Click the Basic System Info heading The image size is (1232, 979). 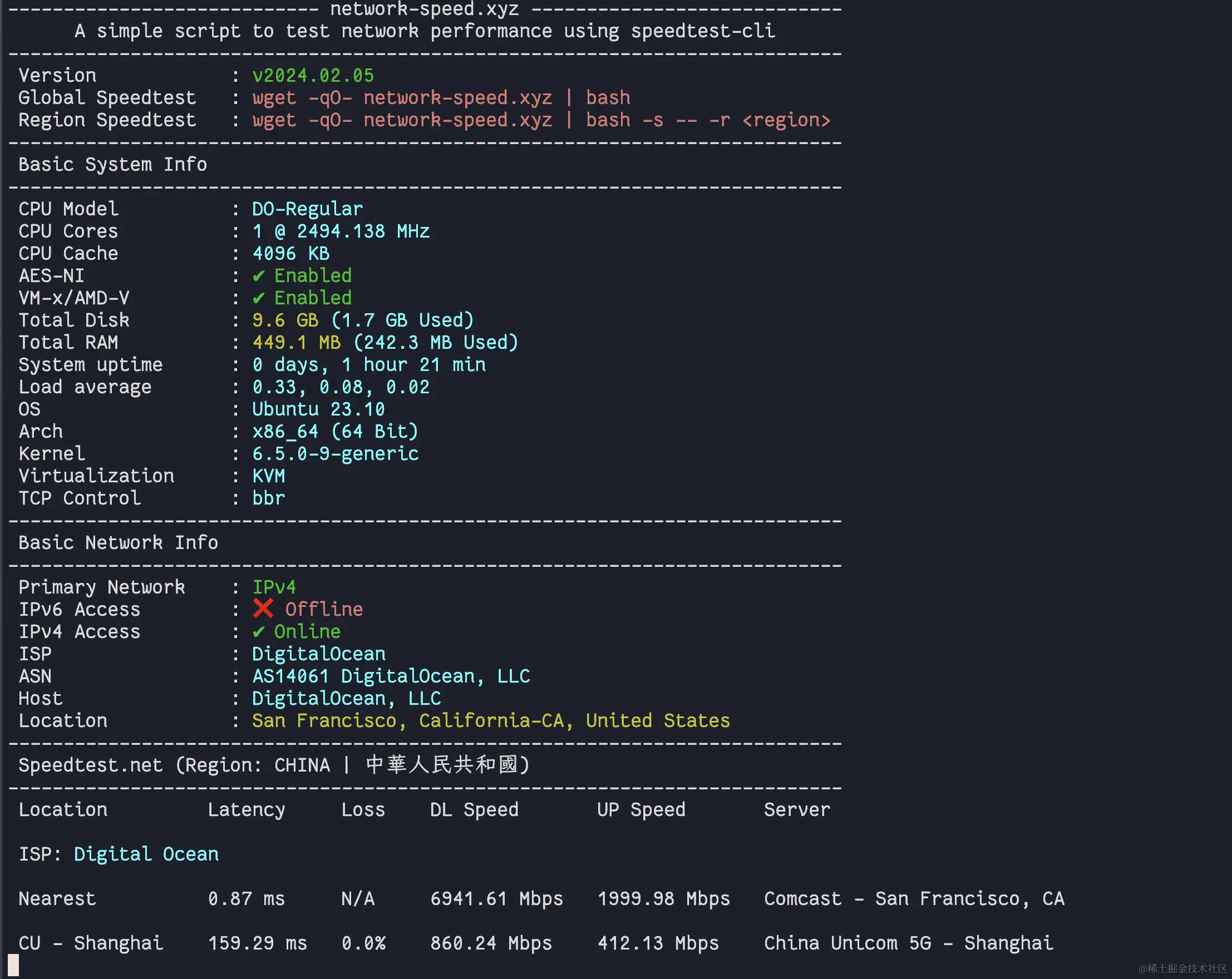click(112, 165)
